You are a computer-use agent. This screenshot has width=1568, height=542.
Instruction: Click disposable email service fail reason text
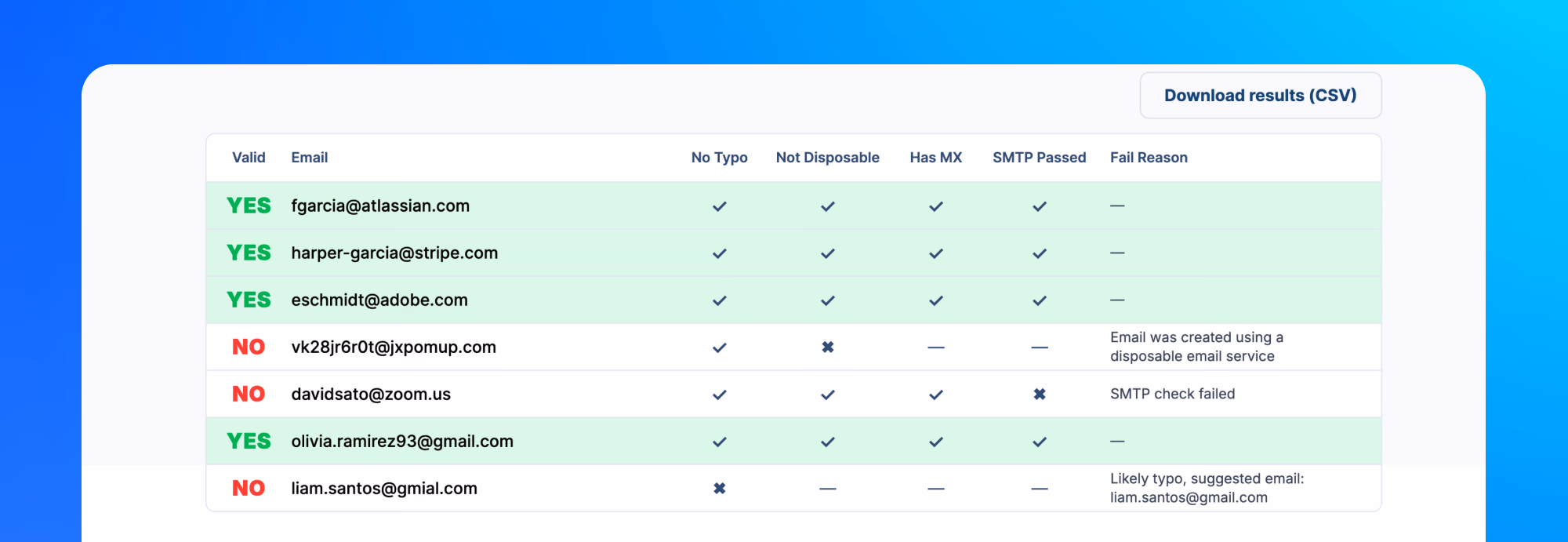point(1196,347)
